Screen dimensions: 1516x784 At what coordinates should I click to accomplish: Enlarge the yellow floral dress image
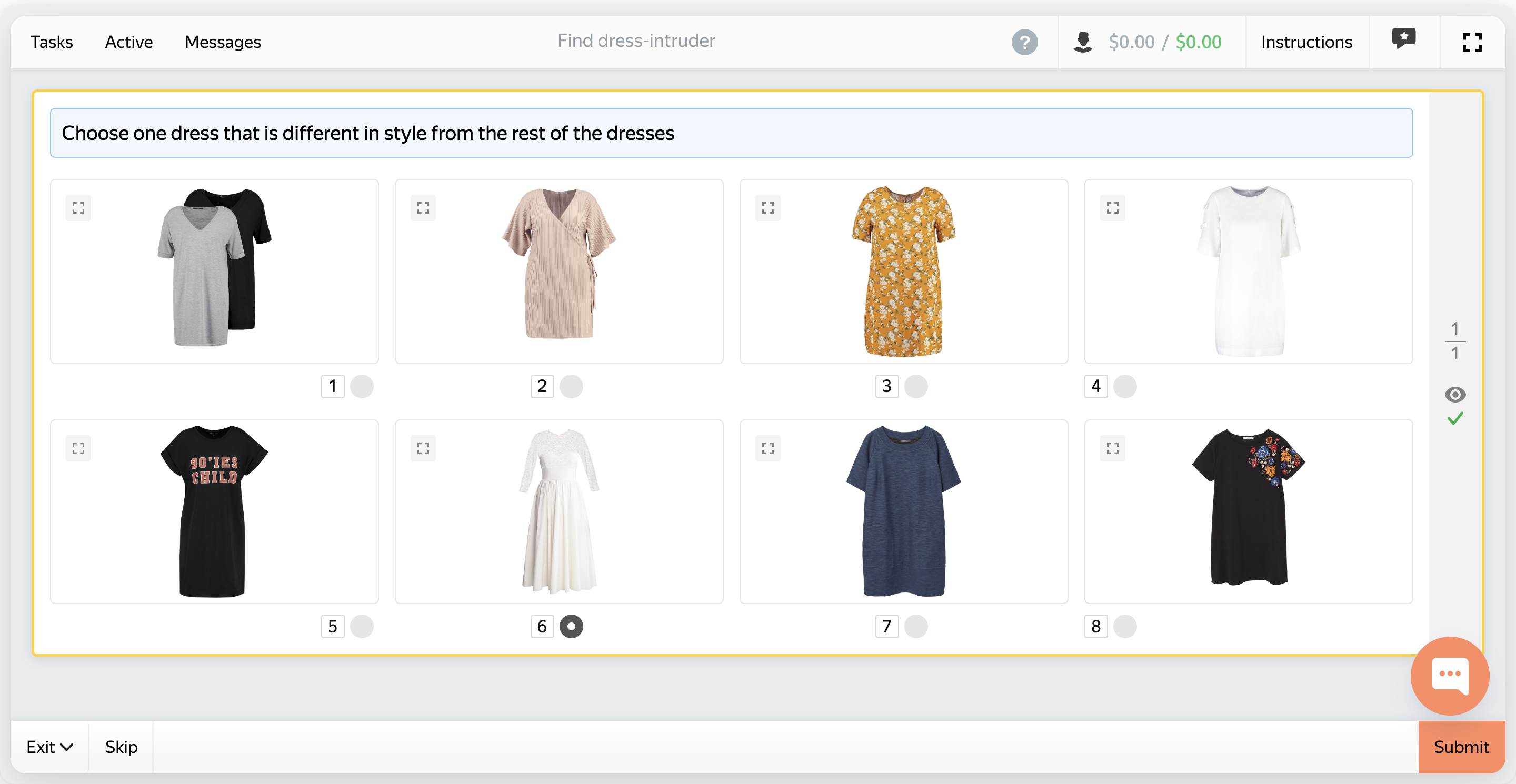pyautogui.click(x=767, y=208)
